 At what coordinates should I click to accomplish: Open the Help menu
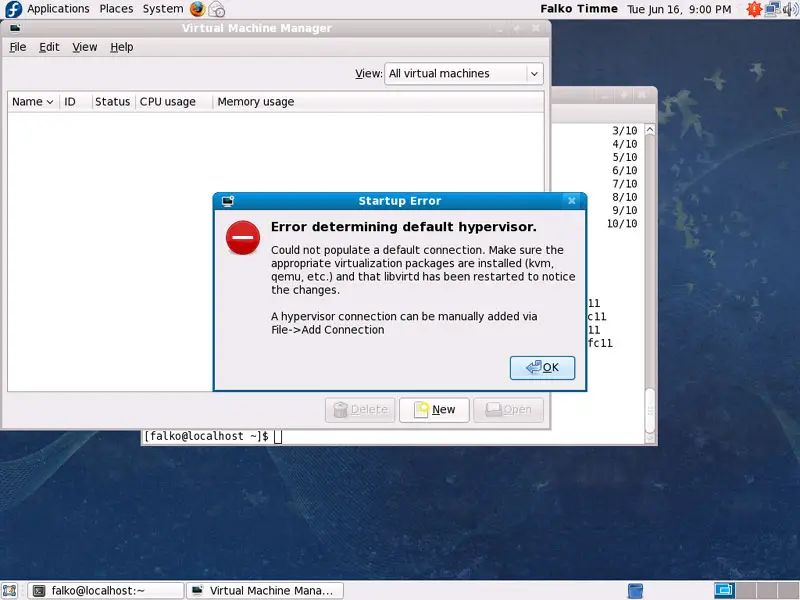(121, 47)
